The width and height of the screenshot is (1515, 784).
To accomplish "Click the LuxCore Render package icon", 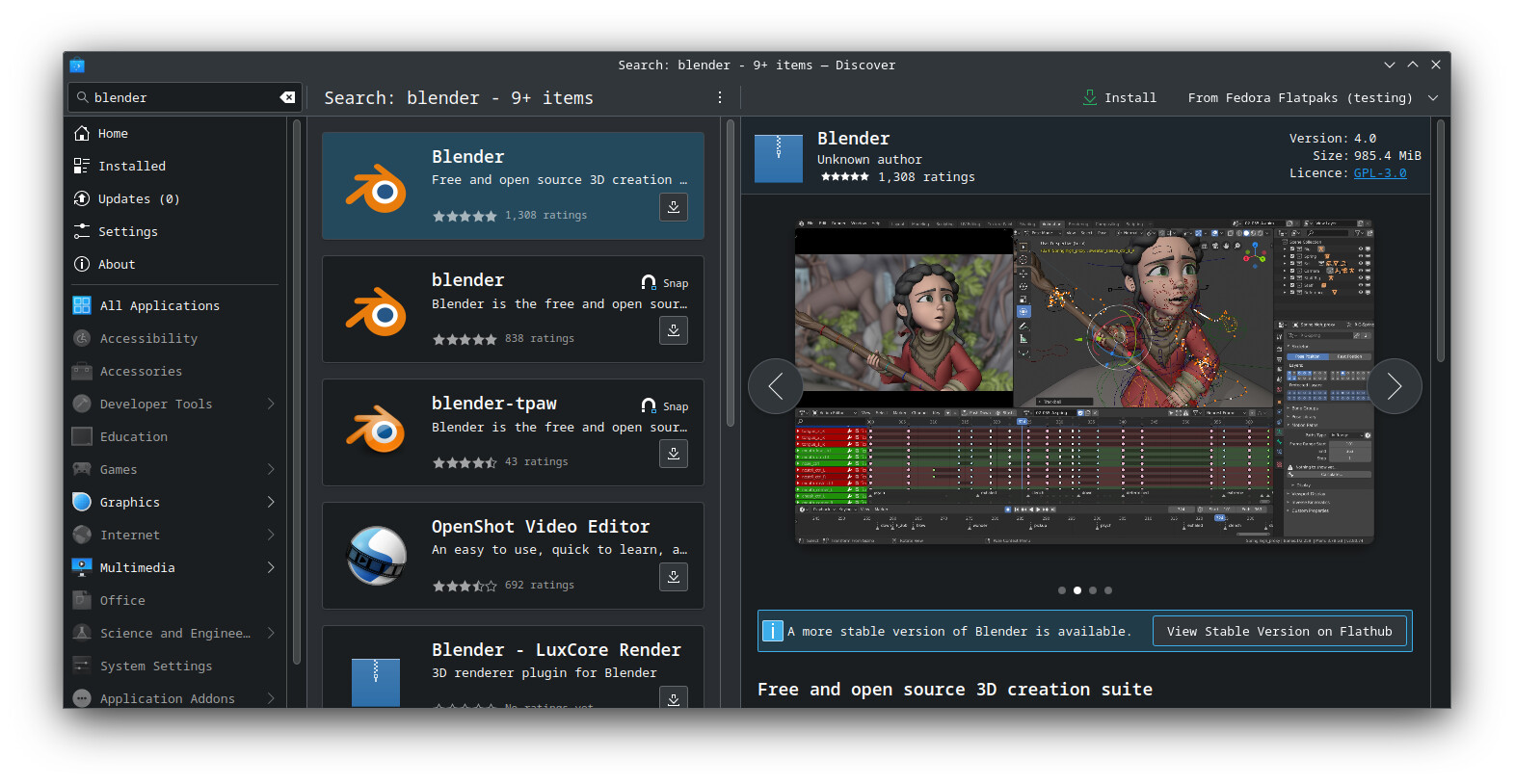I will pyautogui.click(x=376, y=682).
